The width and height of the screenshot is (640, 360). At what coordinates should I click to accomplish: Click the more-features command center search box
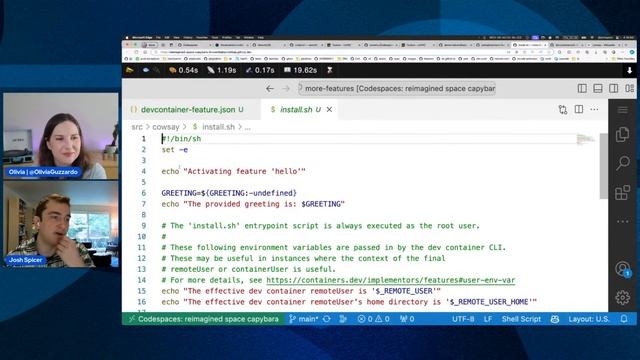tap(397, 89)
